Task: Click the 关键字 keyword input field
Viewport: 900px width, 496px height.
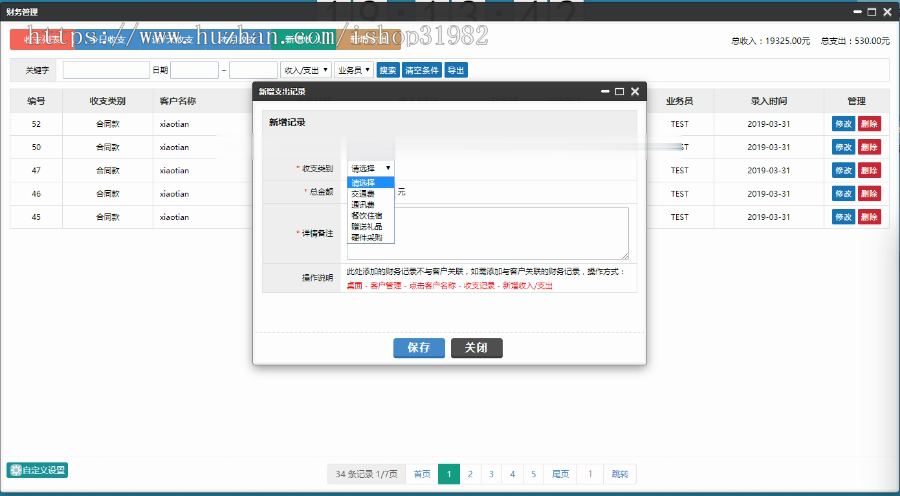Action: coord(106,70)
